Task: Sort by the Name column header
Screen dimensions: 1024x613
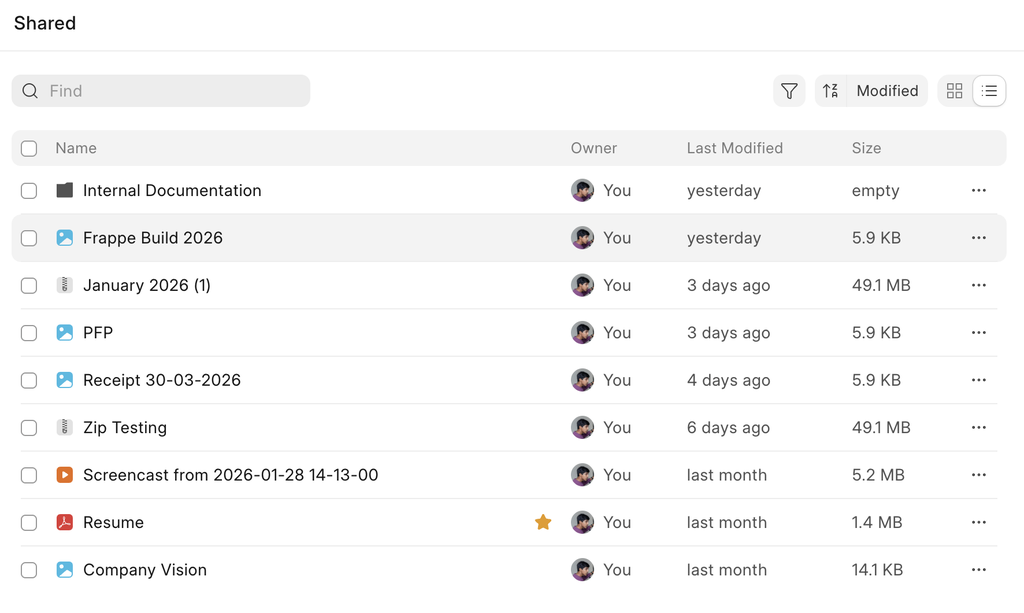Action: pyautogui.click(x=76, y=148)
